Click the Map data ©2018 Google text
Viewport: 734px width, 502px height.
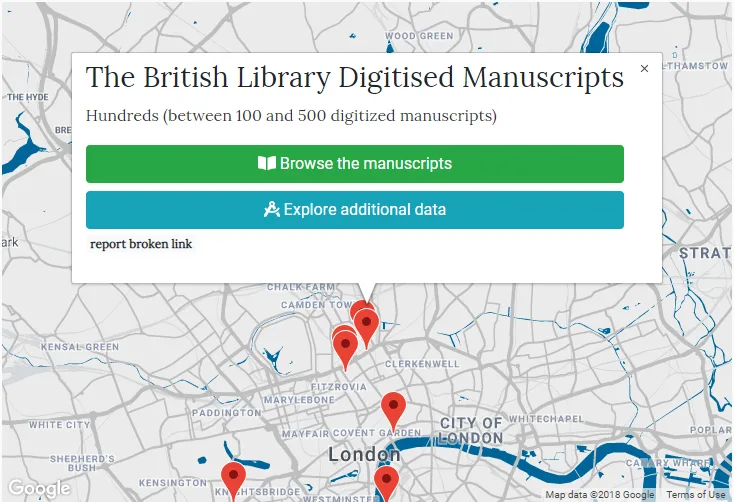(600, 495)
